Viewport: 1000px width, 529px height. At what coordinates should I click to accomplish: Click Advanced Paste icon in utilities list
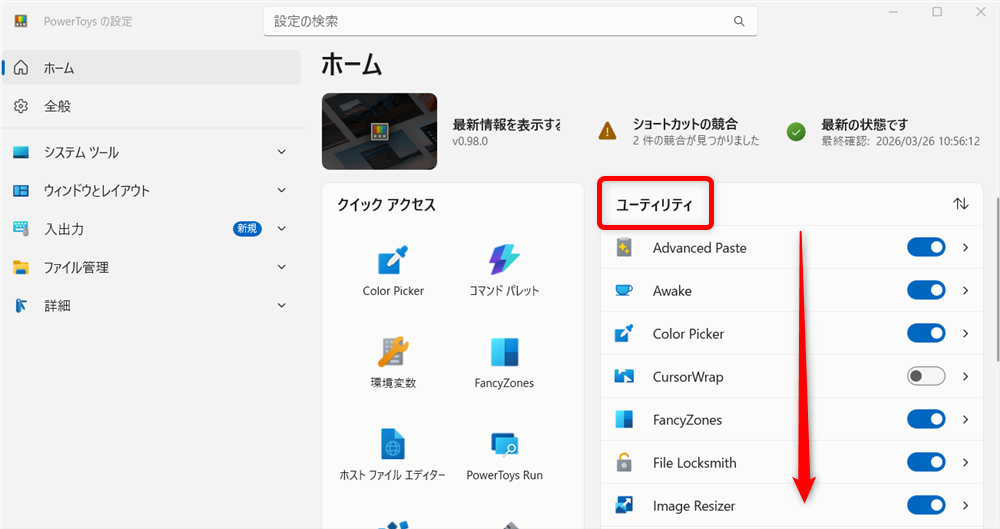624,248
